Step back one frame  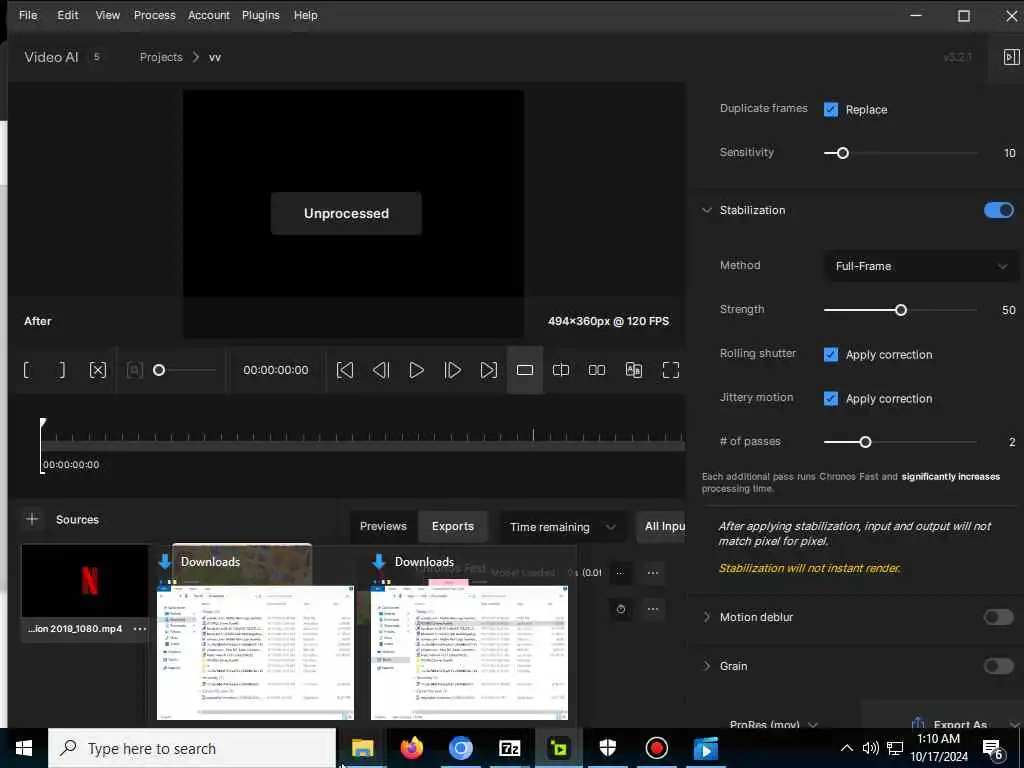point(381,370)
